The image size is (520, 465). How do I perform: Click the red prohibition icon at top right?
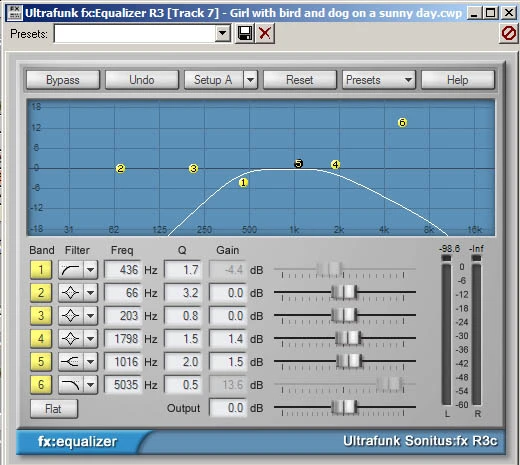(509, 33)
